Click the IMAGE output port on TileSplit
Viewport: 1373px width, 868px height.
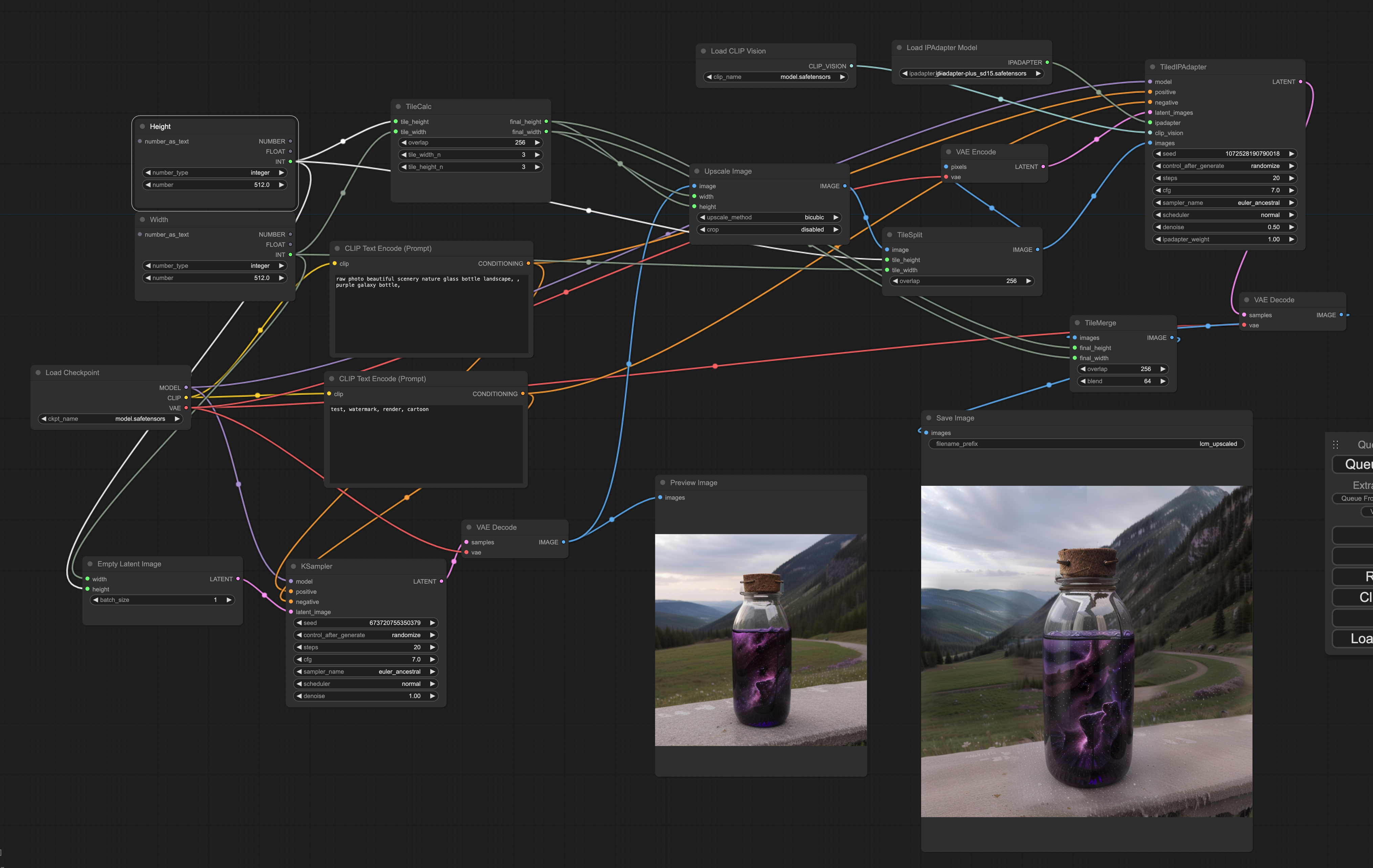point(1037,250)
